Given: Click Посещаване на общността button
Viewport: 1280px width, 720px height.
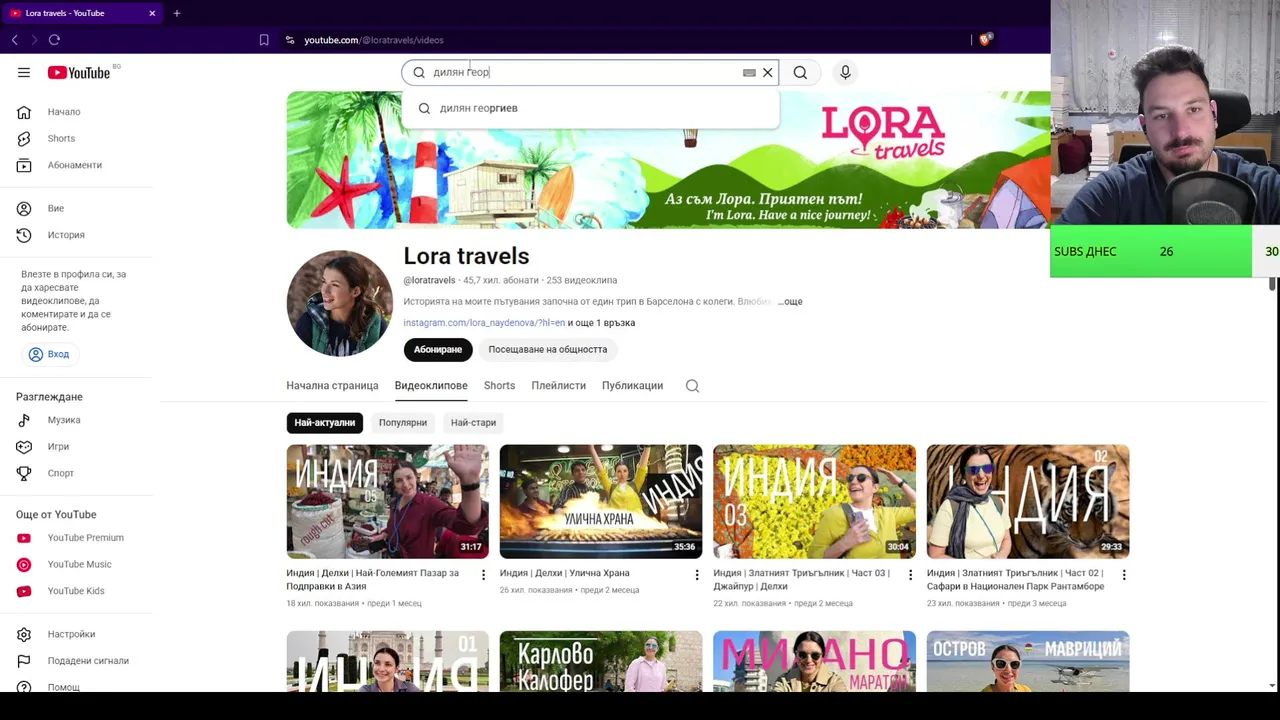Looking at the screenshot, I should coord(548,349).
